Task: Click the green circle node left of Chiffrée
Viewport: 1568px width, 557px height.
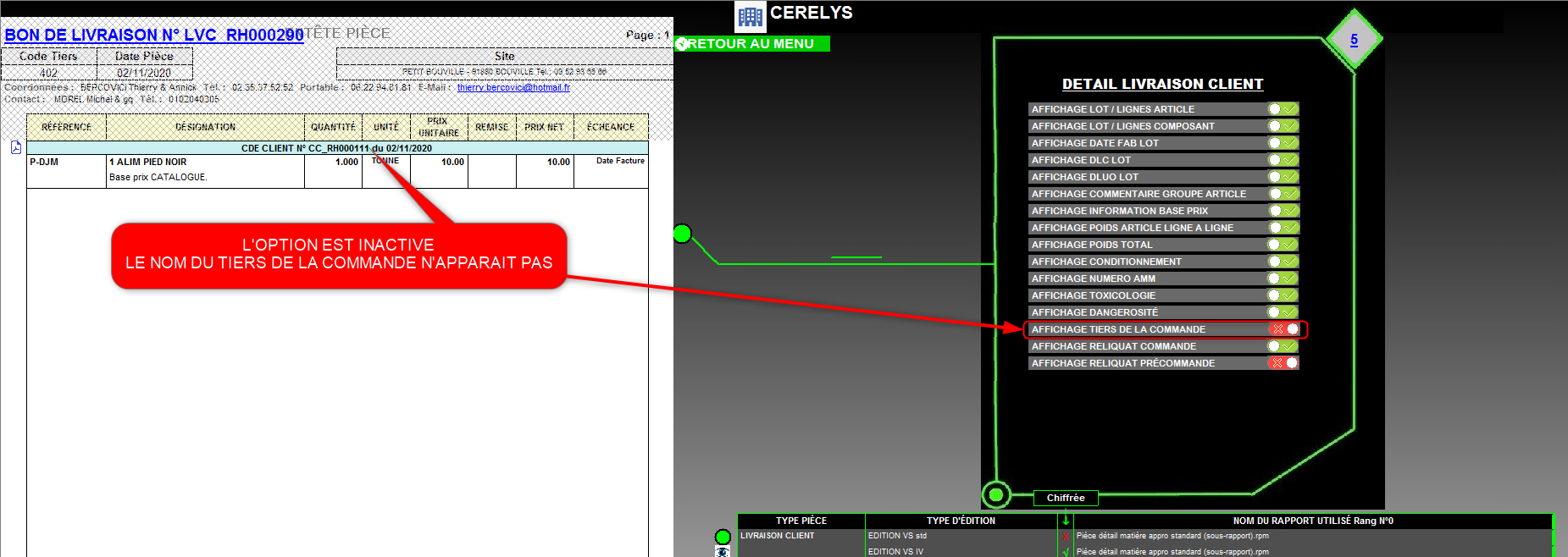Action: pos(996,494)
